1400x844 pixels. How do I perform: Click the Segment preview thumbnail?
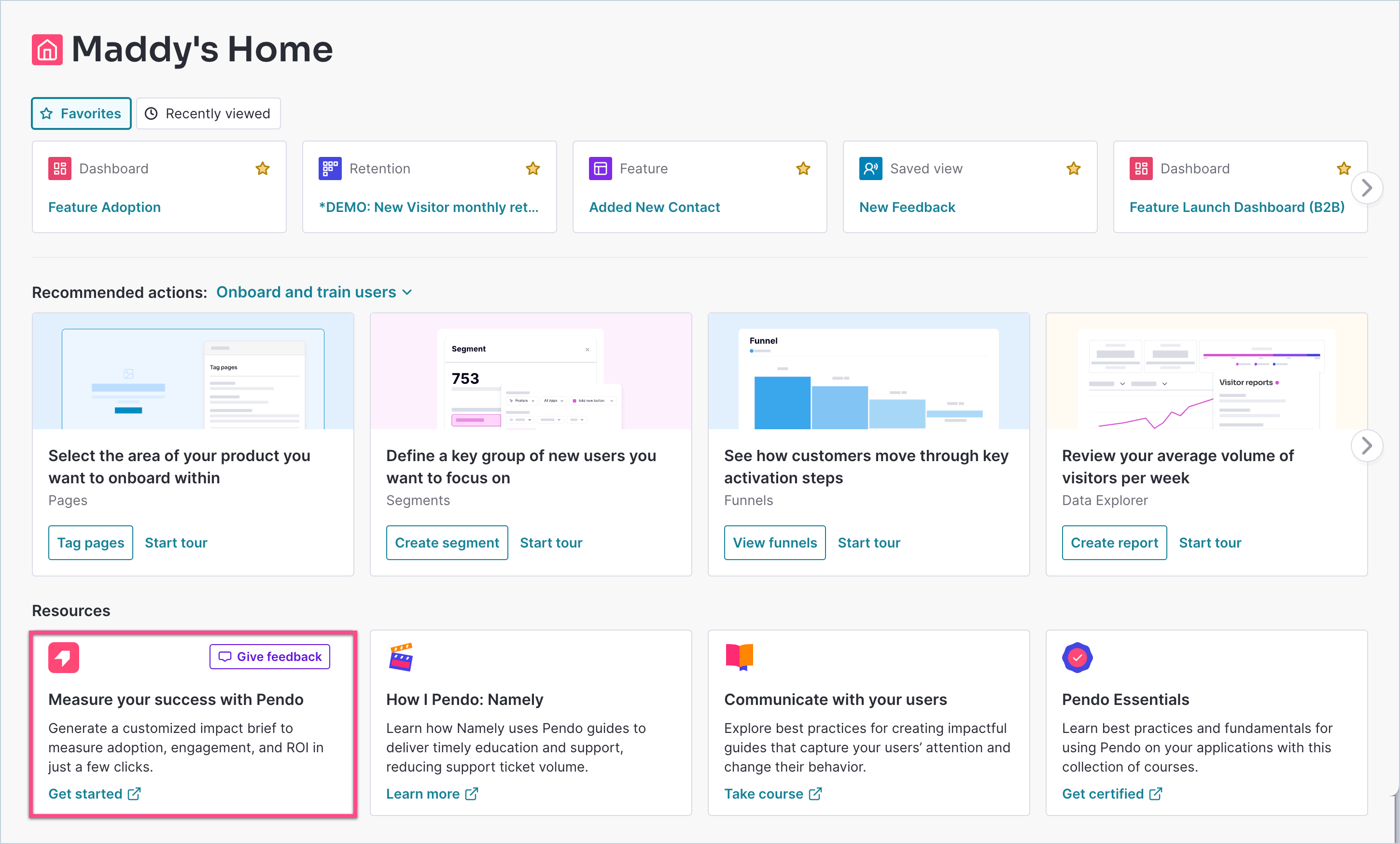531,371
